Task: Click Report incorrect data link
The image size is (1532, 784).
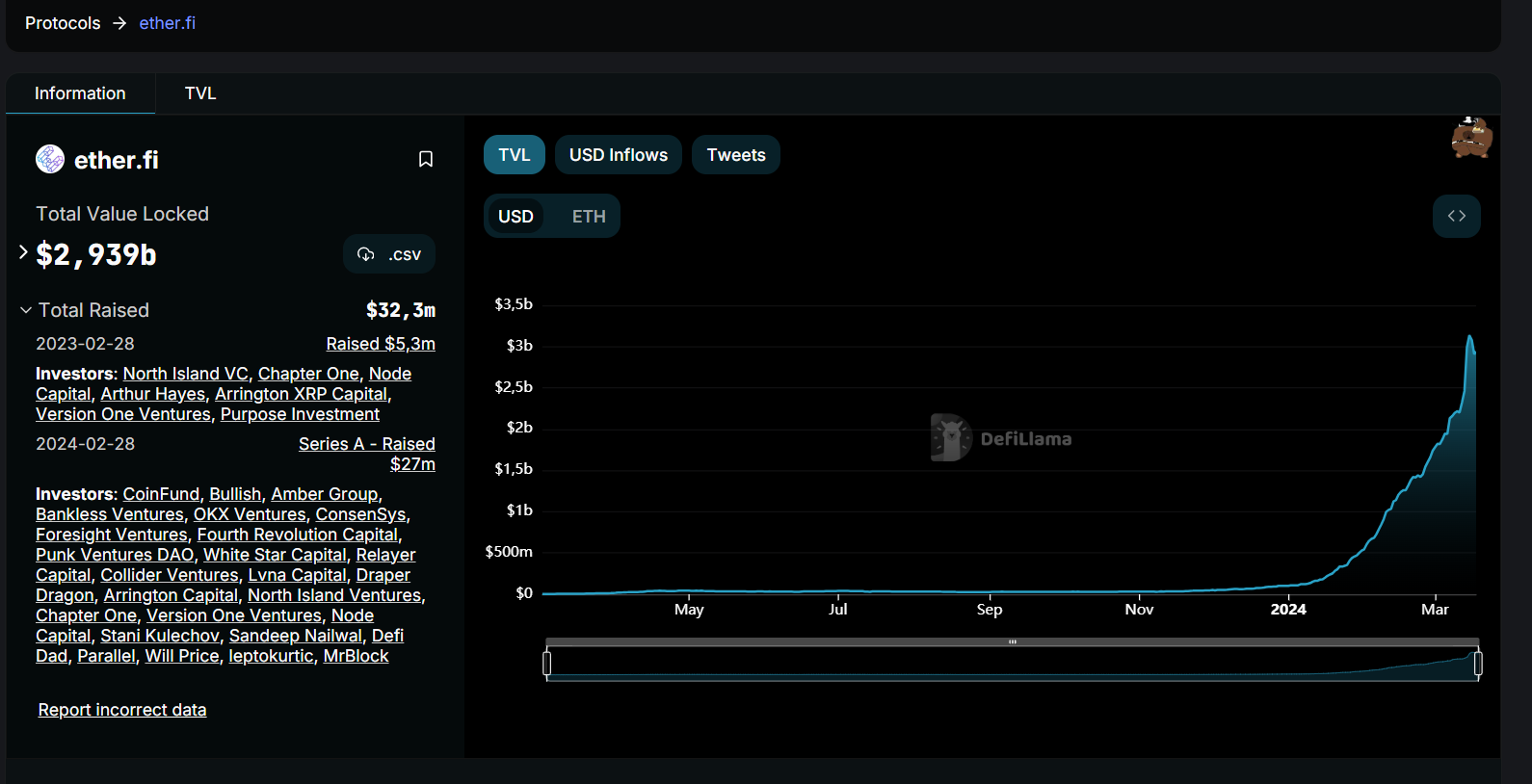Action: point(122,710)
